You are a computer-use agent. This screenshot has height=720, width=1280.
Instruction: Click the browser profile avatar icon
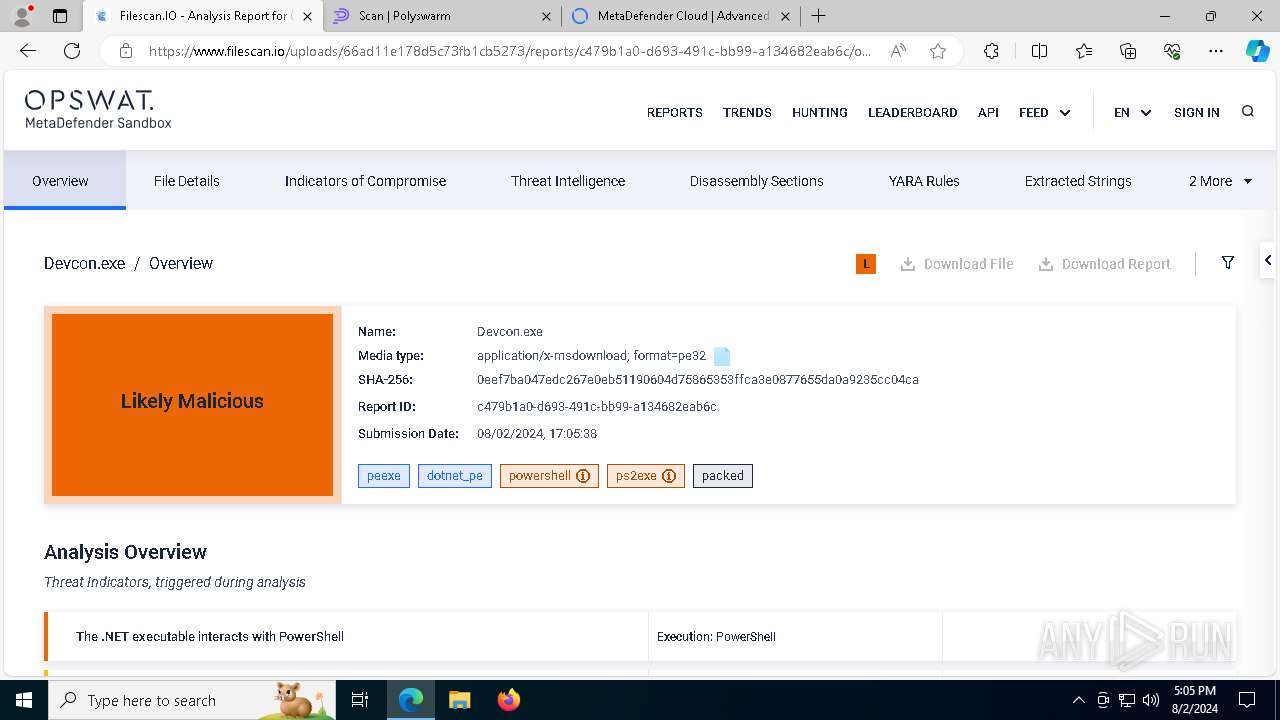coord(22,16)
